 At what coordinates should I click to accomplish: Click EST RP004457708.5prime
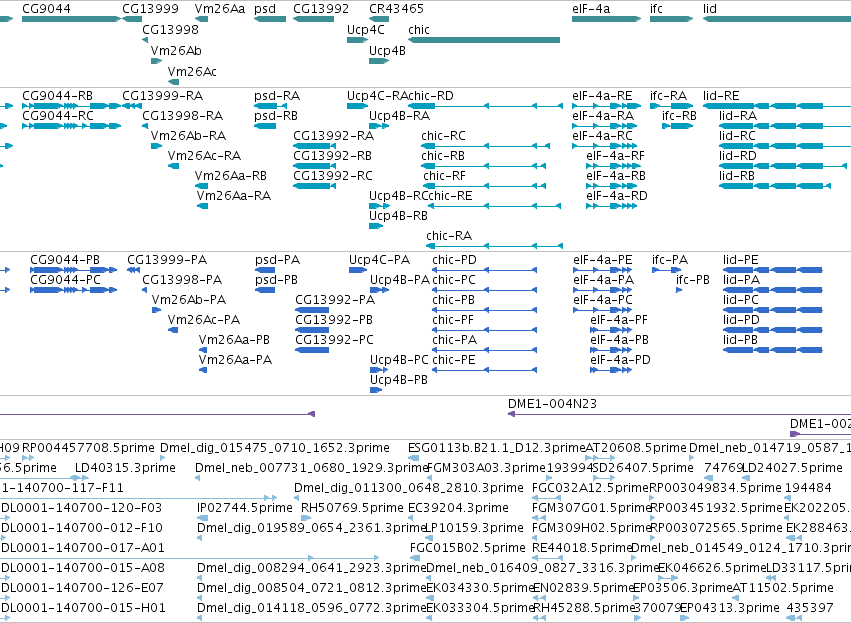click(x=88, y=448)
